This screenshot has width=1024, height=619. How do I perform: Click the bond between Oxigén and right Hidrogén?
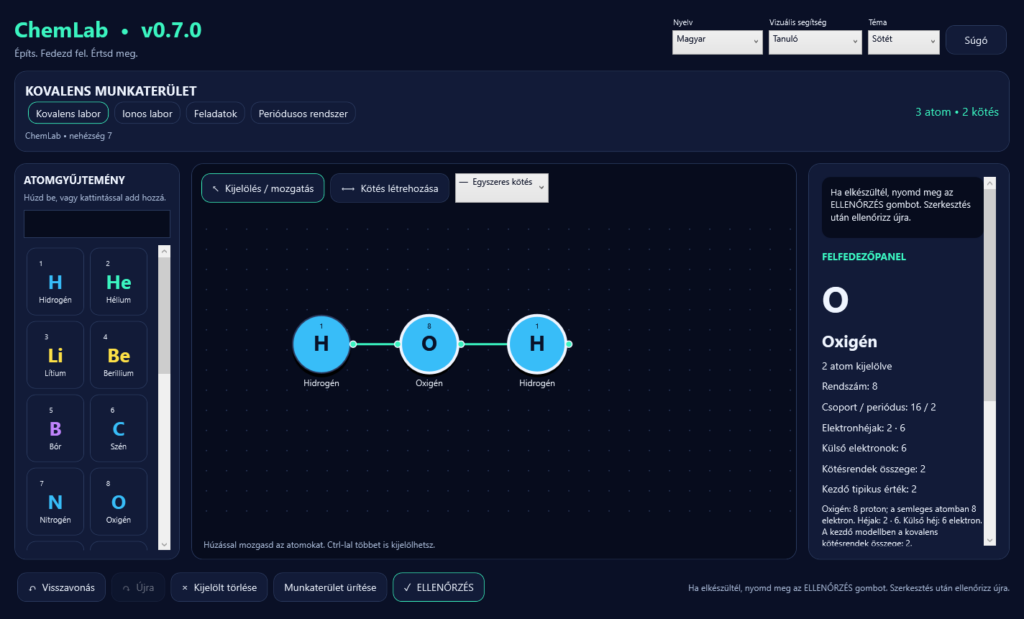click(x=483, y=344)
